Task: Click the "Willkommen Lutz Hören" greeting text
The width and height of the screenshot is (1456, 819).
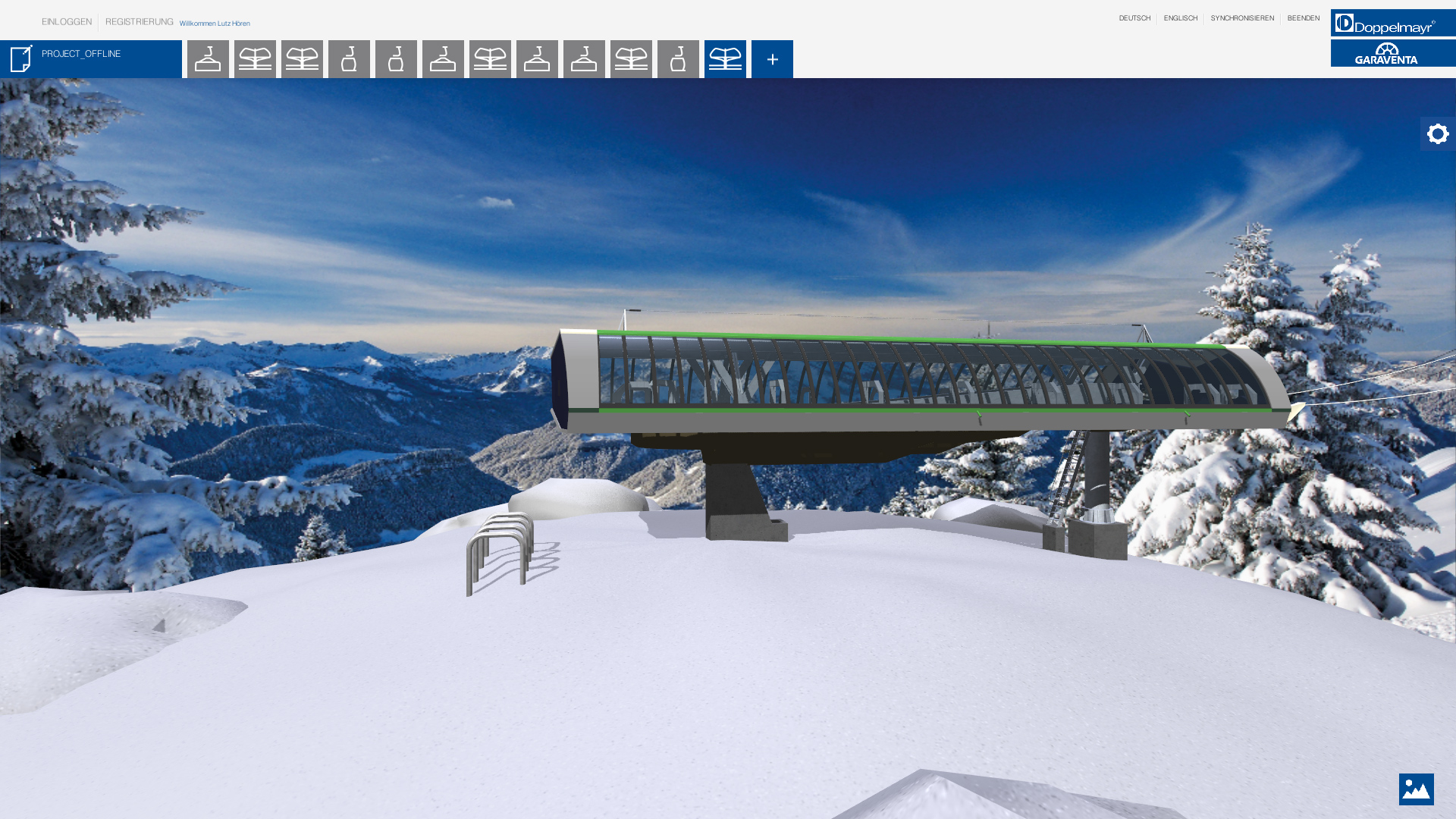Action: click(x=215, y=24)
